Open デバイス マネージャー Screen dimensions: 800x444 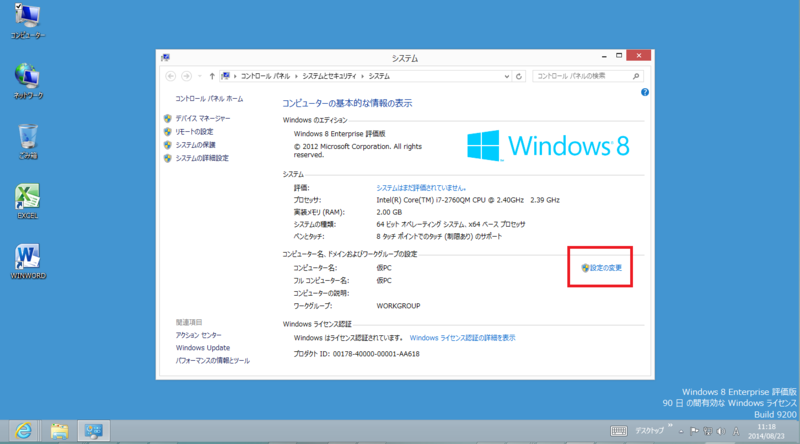point(203,118)
